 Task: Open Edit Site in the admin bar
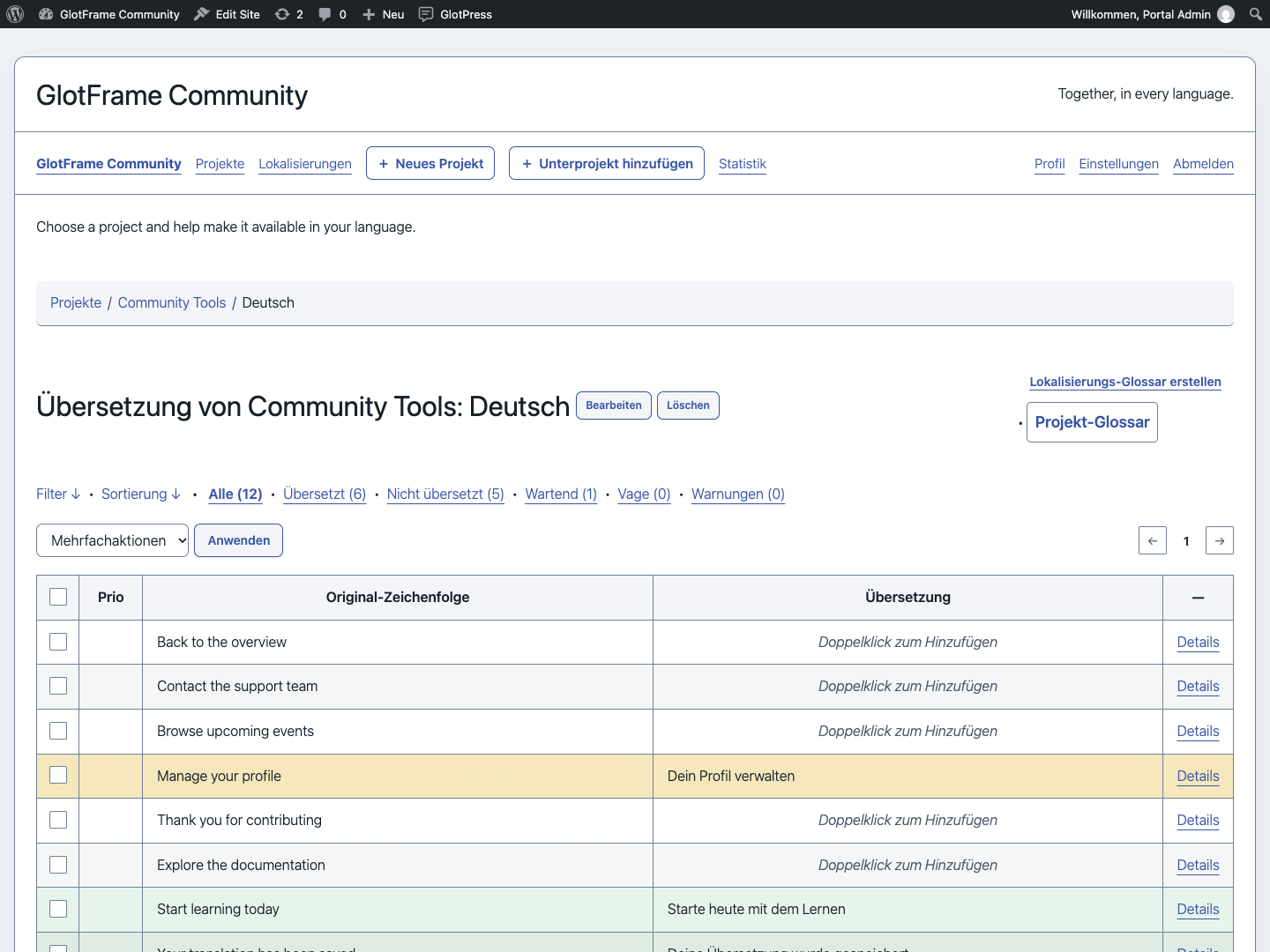[x=228, y=14]
